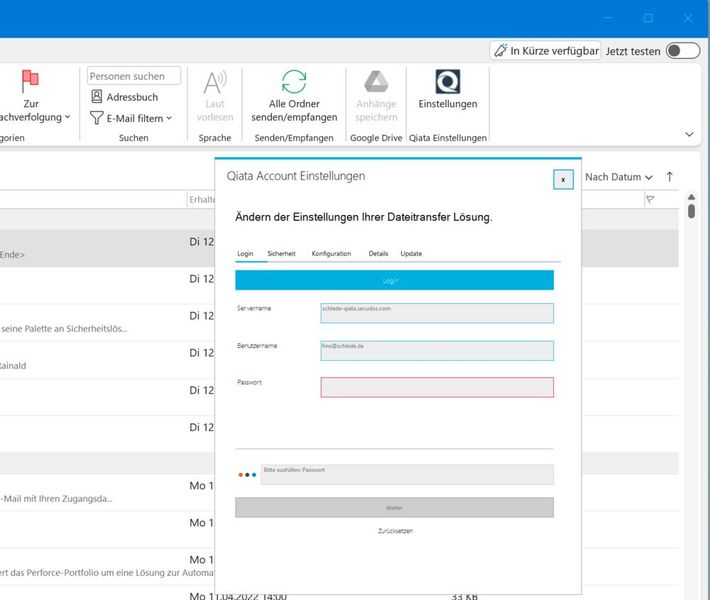Maximize the Outlook window
This screenshot has width=710, height=600.
coord(648,18)
